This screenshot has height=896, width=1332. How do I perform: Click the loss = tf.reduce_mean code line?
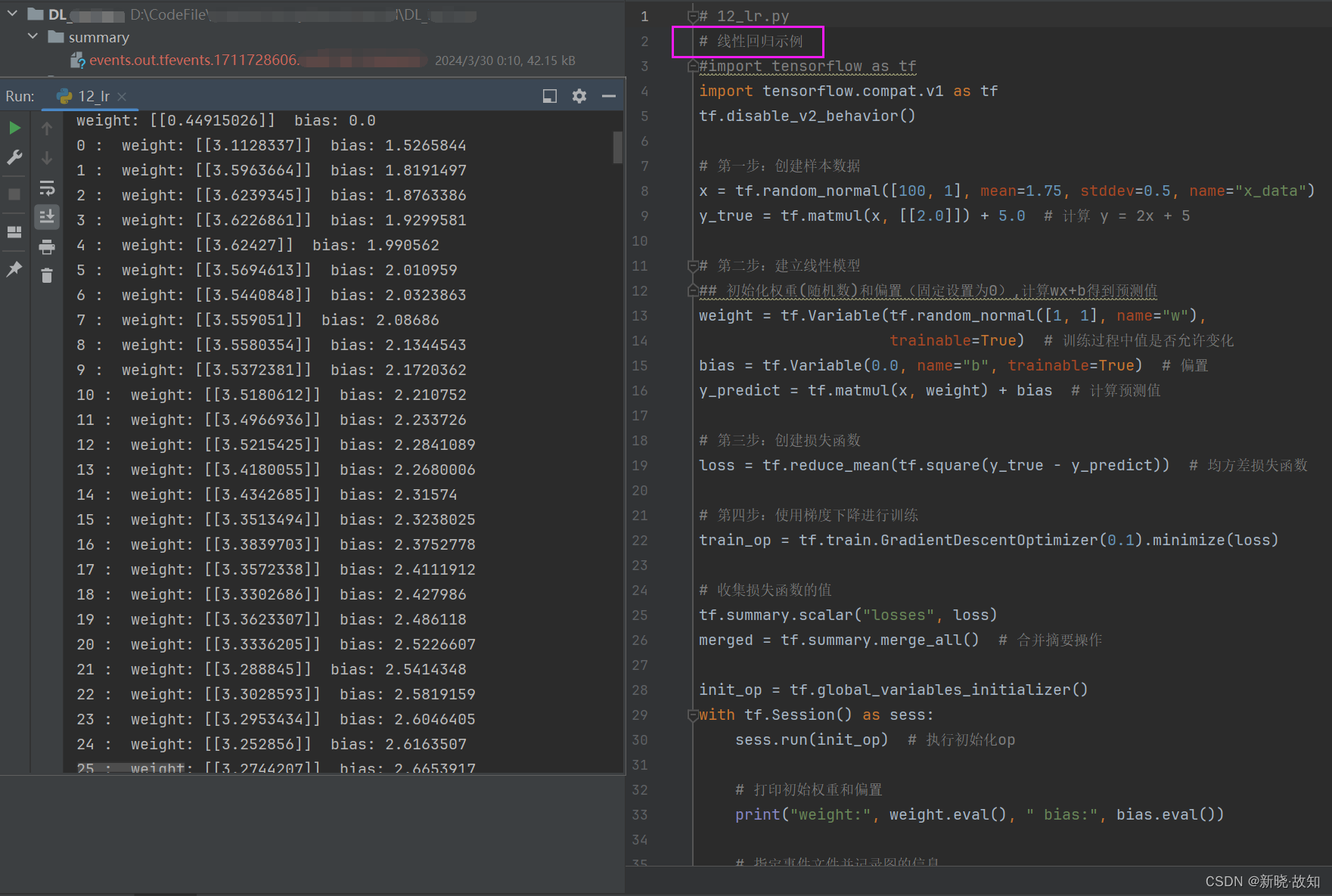(1003, 466)
